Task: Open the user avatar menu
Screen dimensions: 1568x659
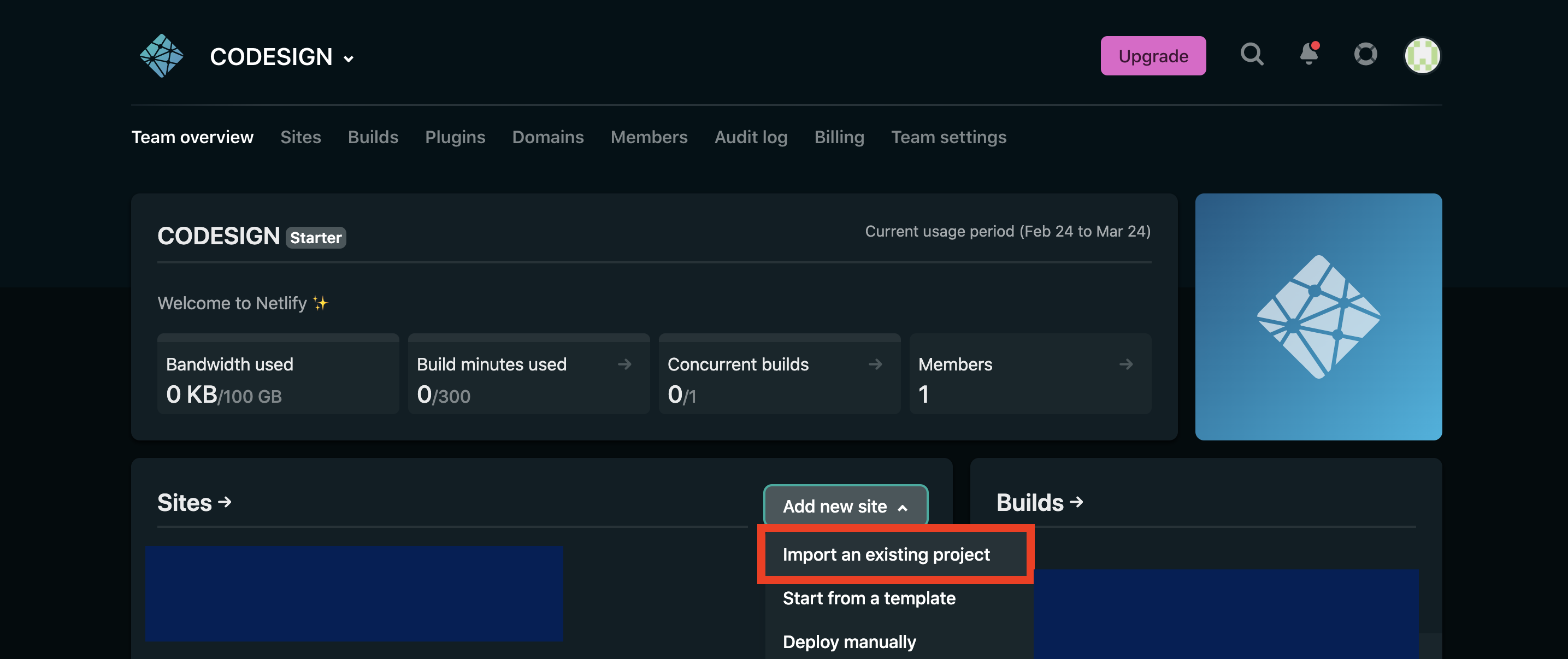Action: point(1422,56)
